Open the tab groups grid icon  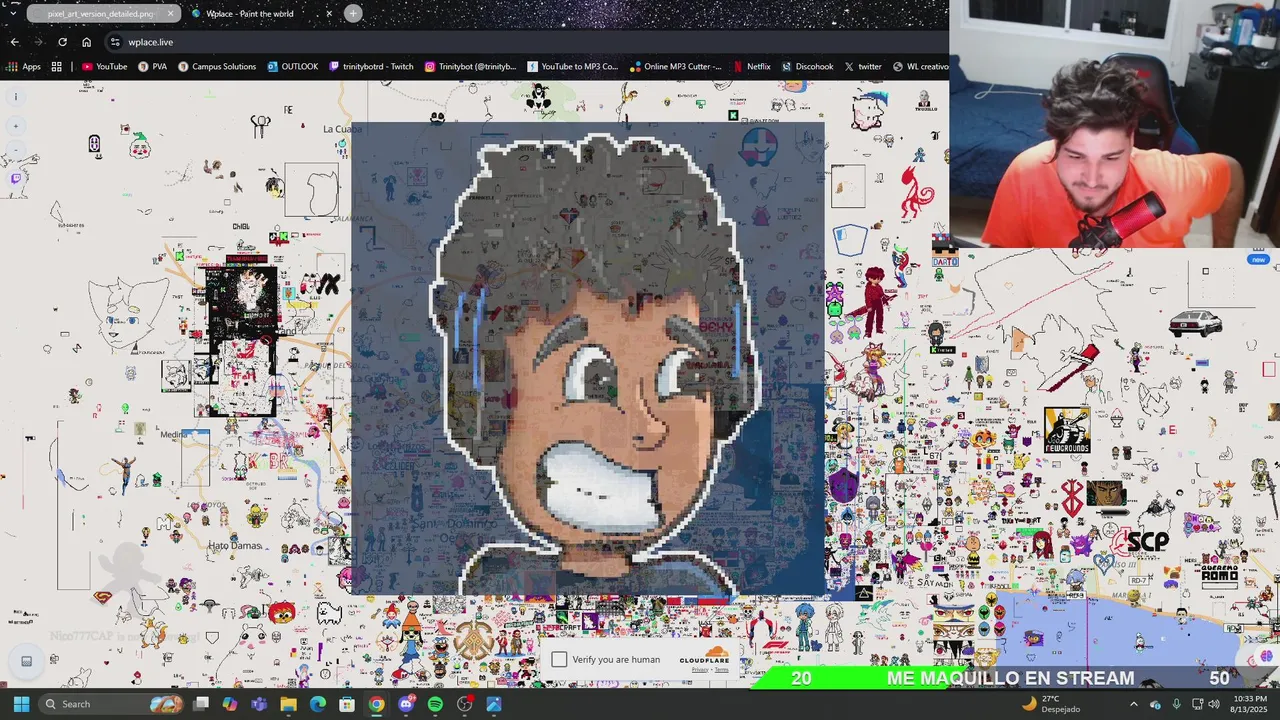[x=57, y=67]
